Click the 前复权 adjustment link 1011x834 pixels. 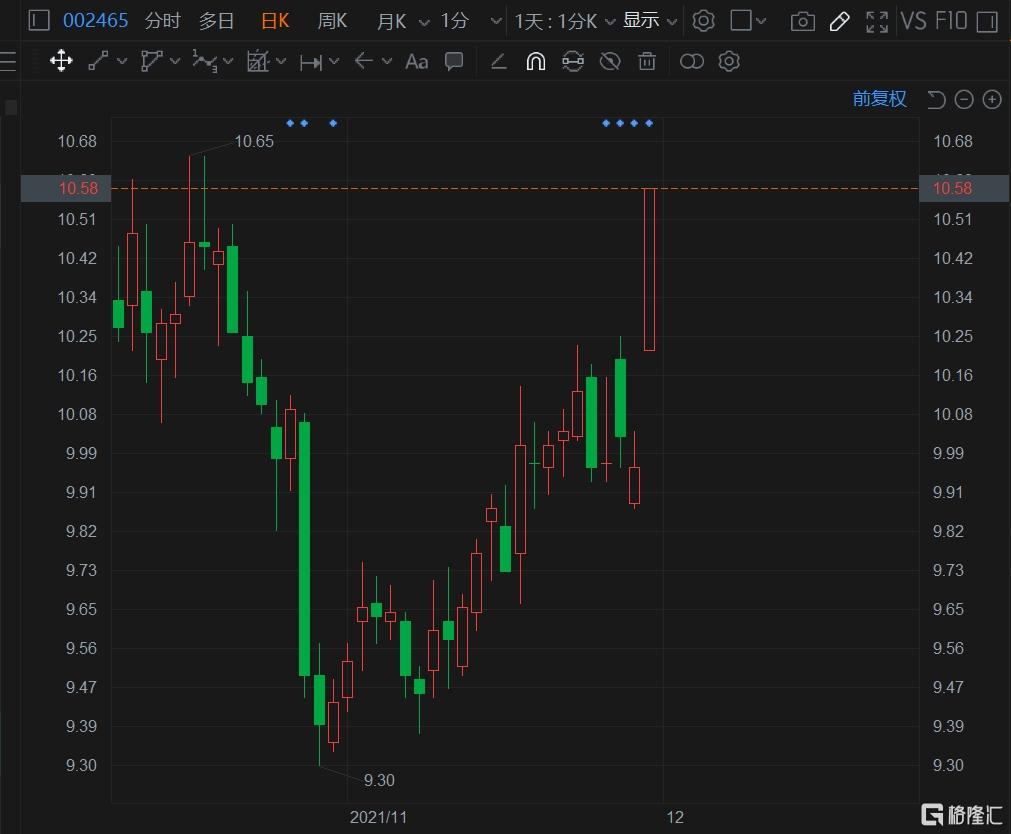coord(879,99)
